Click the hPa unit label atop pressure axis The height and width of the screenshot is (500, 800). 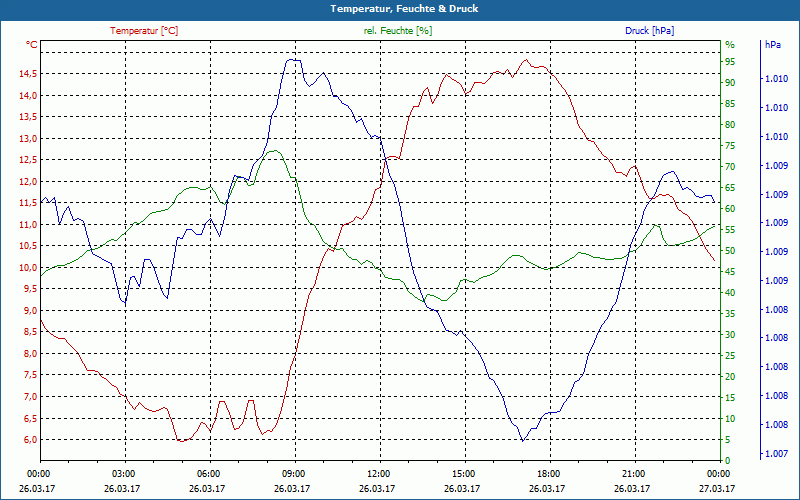772,45
